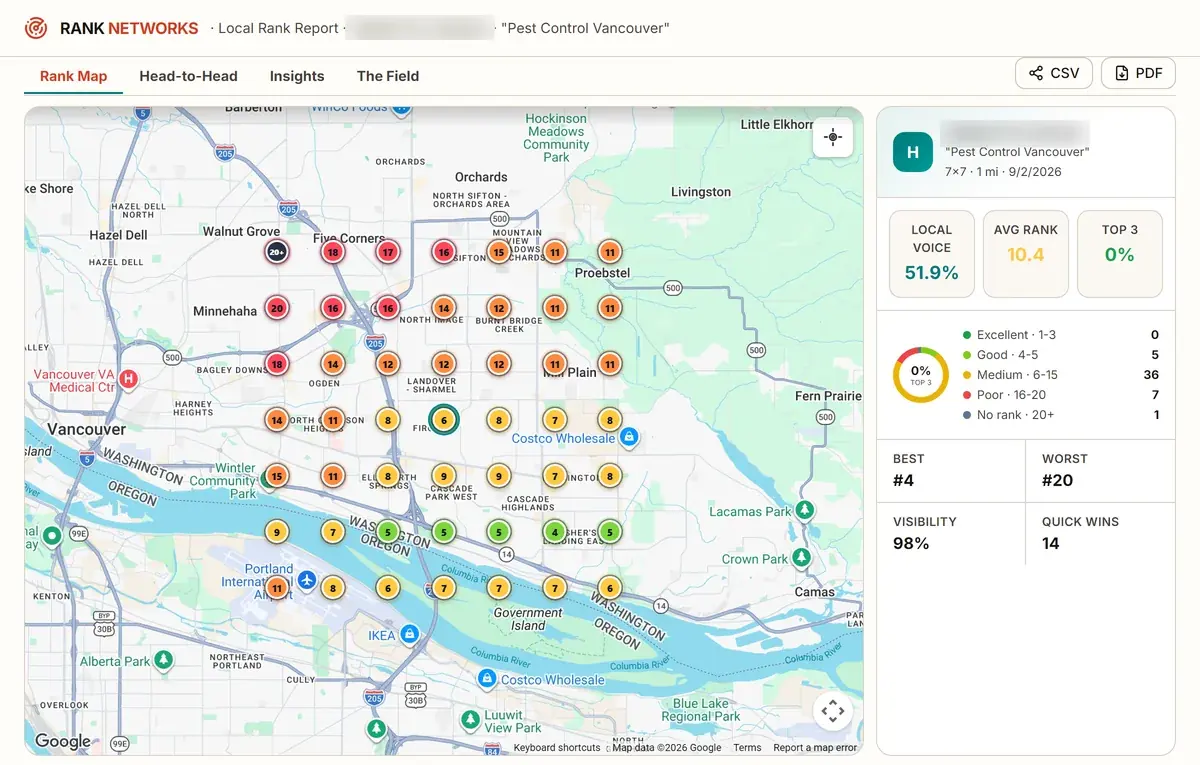The width and height of the screenshot is (1200, 765).
Task: Click the Good 4-5 legend row
Action: (x=1060, y=355)
